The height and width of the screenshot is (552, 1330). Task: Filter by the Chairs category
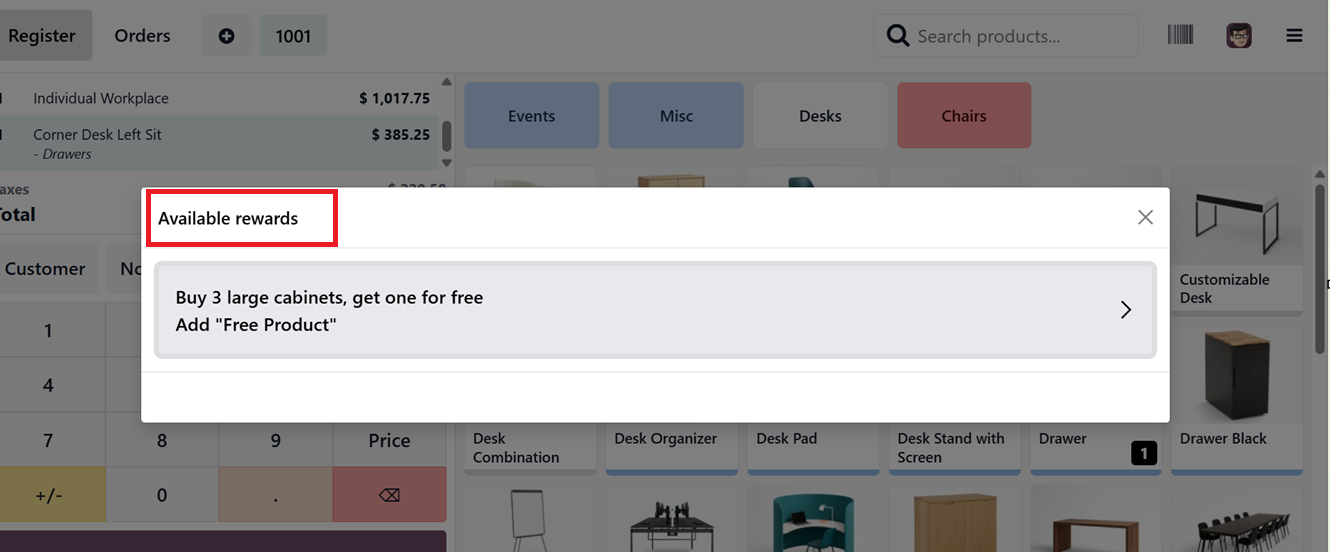tap(963, 116)
